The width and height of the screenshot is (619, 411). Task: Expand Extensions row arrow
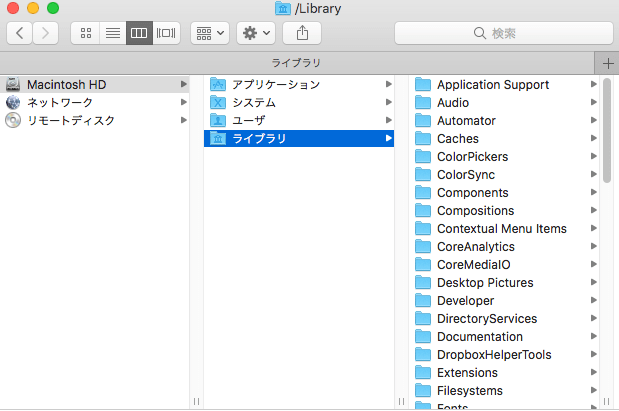(x=594, y=372)
